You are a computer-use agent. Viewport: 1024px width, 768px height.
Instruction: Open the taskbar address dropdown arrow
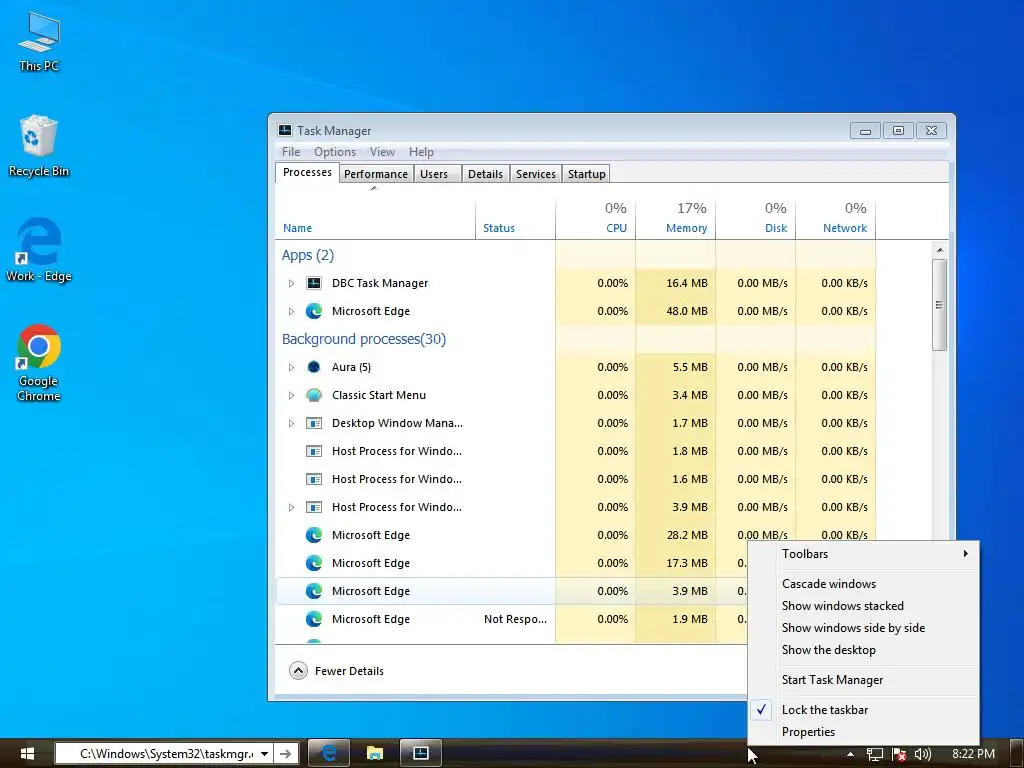point(264,754)
